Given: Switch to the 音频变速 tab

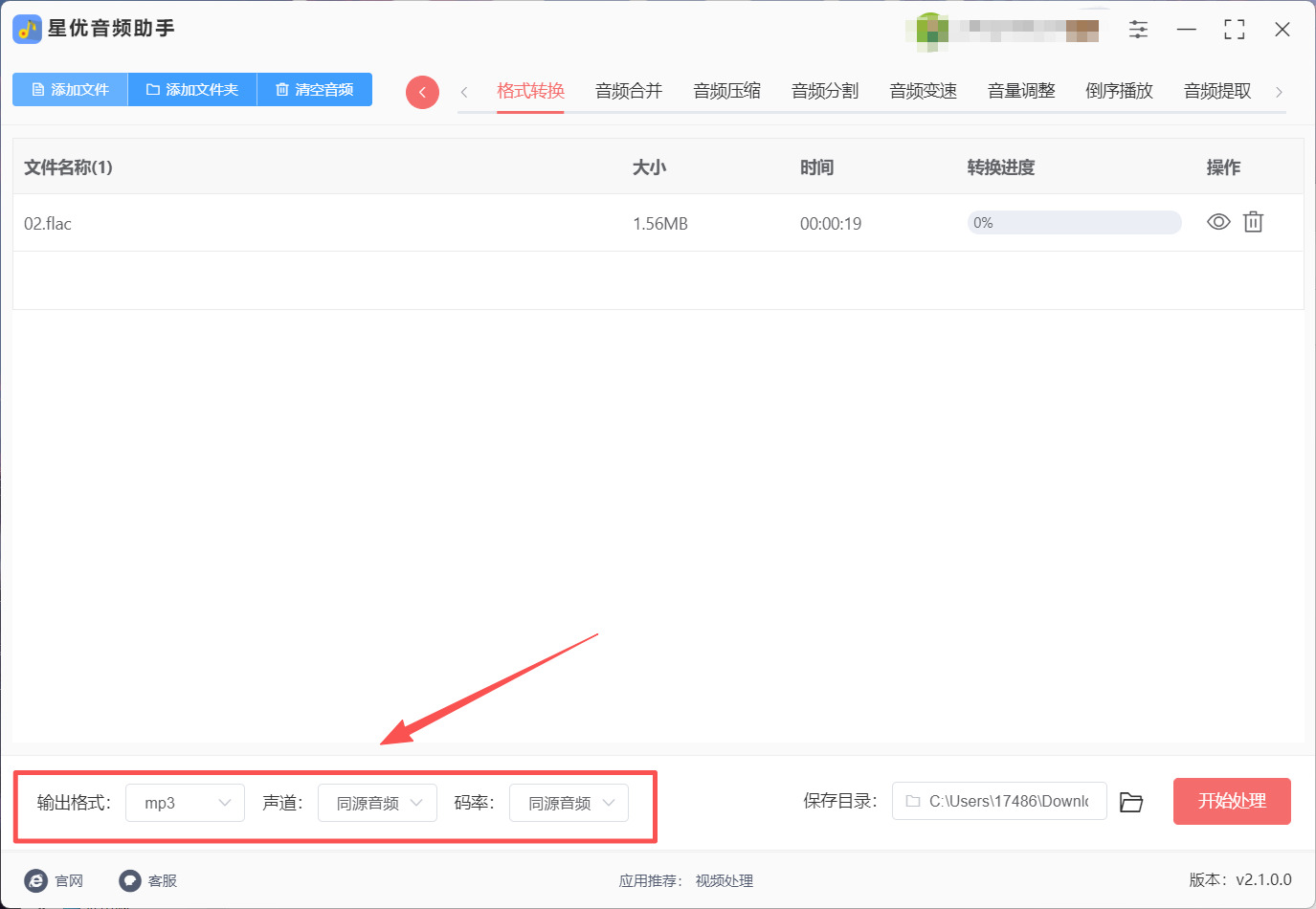Looking at the screenshot, I should (924, 91).
